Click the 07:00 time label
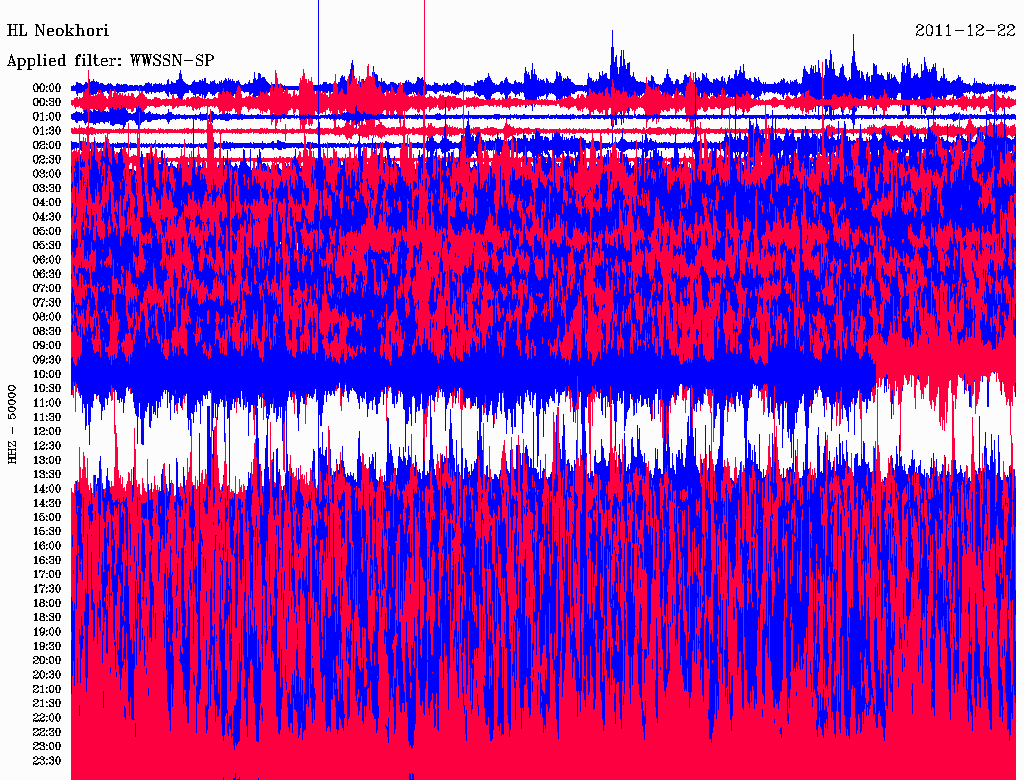Viewport: 1024px width, 780px height. [x=47, y=289]
